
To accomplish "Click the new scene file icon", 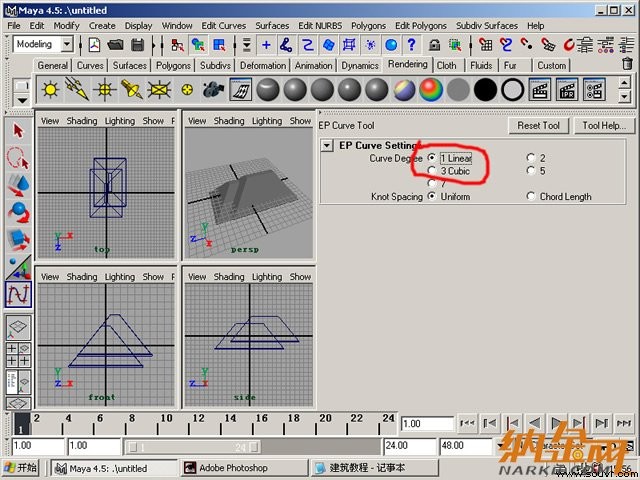I will 95,44.
